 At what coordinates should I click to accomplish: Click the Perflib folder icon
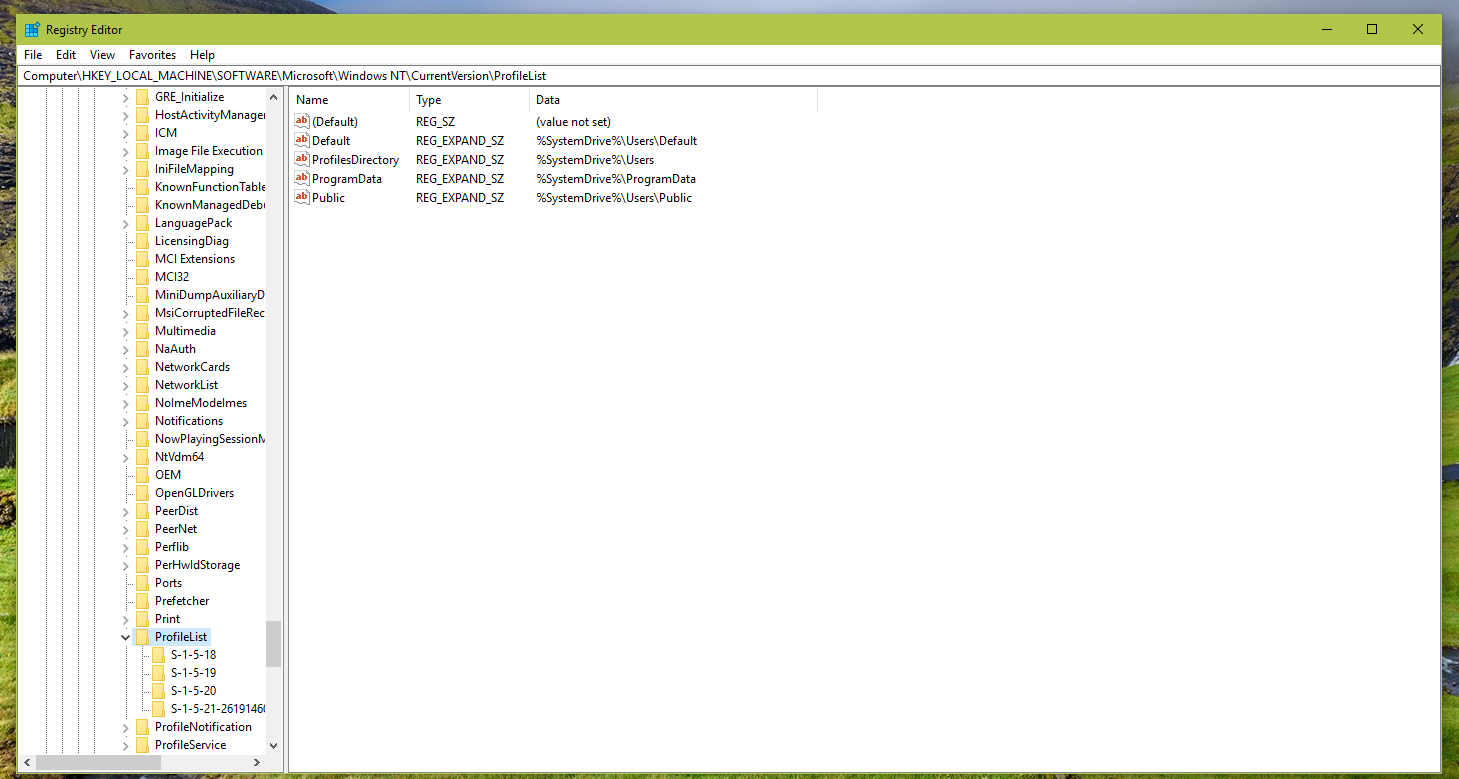point(142,547)
